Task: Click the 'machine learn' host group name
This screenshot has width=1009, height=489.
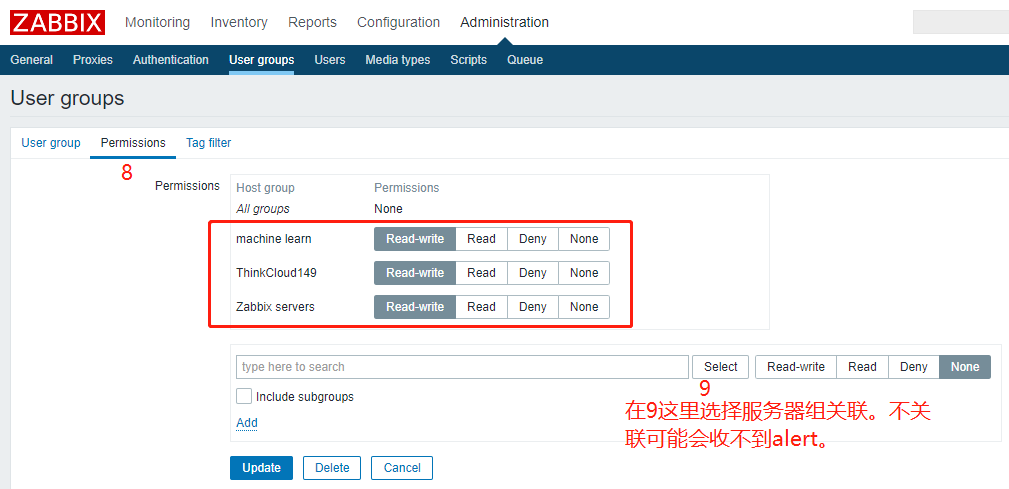Action: point(273,239)
